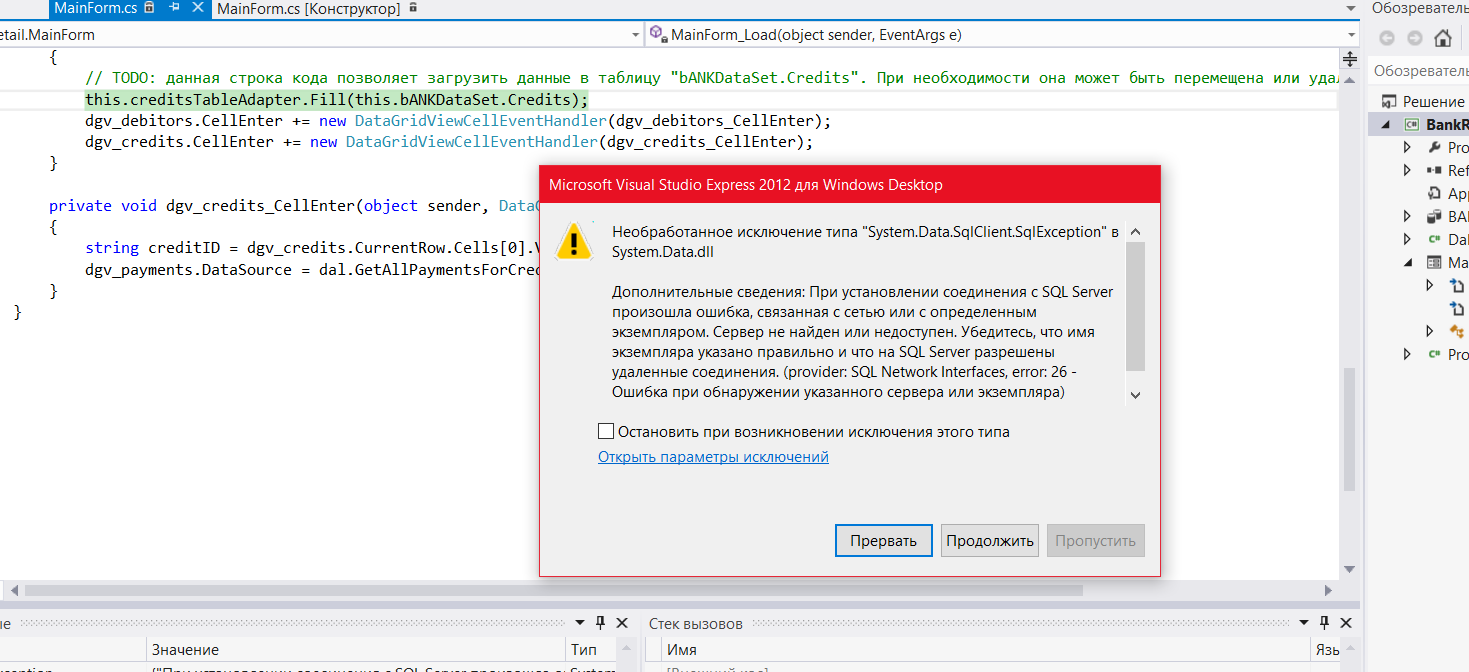Expand the BAN dataset node
Image resolution: width=1469 pixels, height=672 pixels.
coord(1407,216)
